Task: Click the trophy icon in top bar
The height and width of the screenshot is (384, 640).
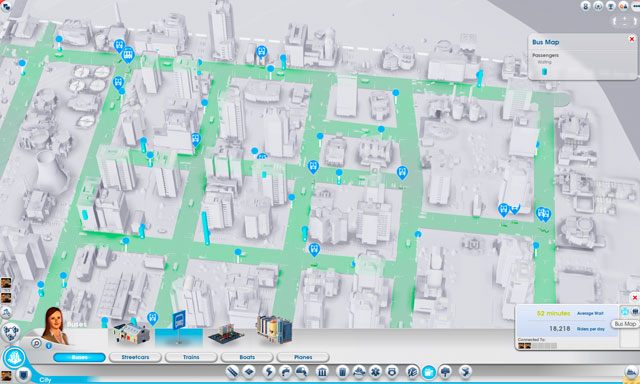Action: click(x=611, y=6)
